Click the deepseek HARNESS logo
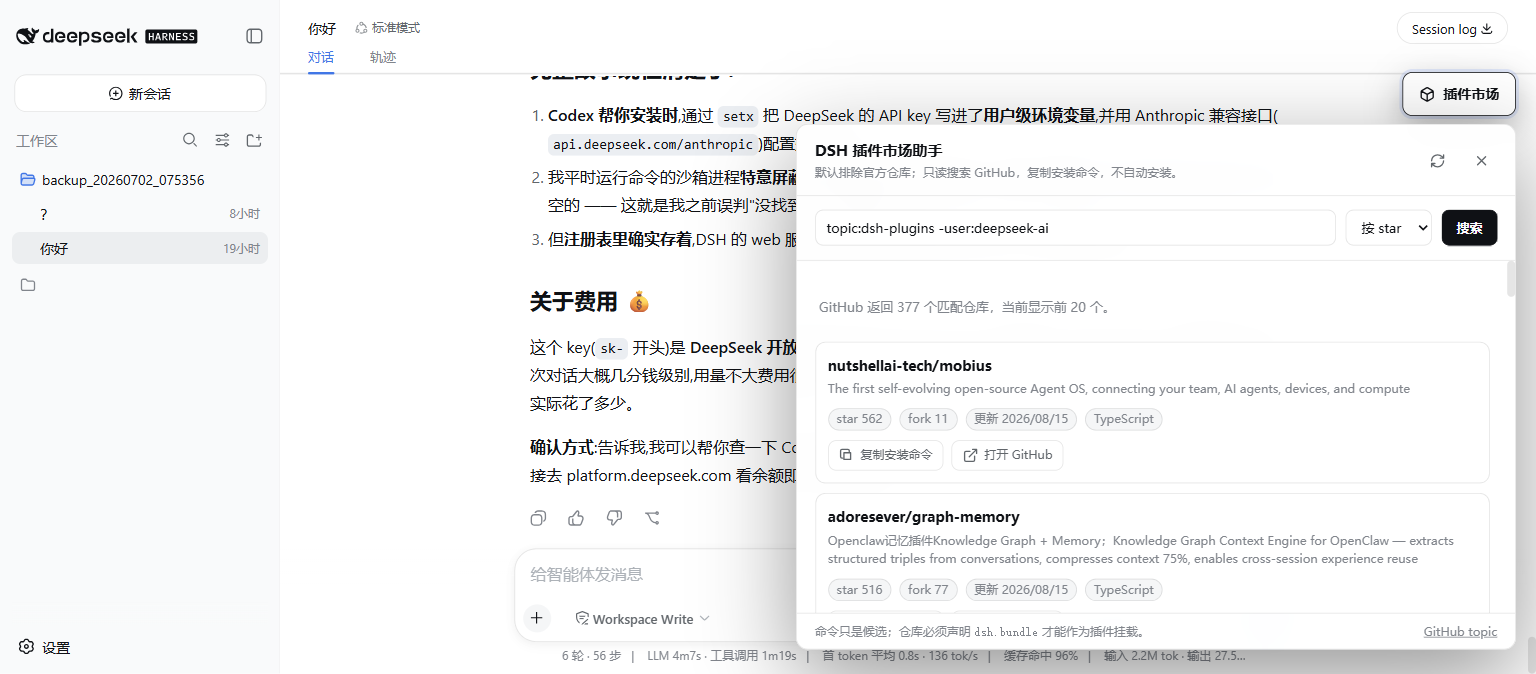 click(107, 36)
